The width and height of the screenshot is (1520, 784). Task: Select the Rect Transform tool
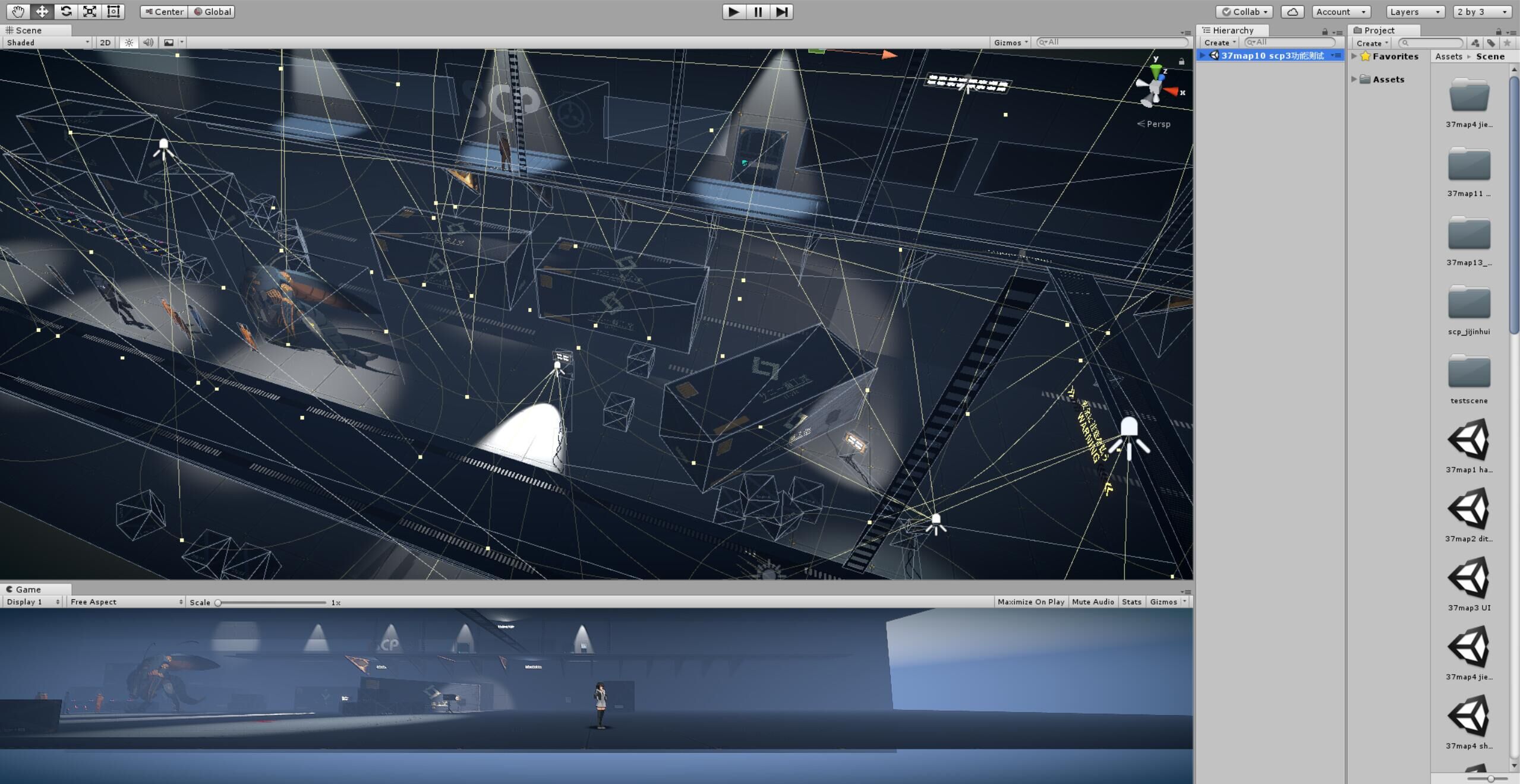click(x=113, y=11)
